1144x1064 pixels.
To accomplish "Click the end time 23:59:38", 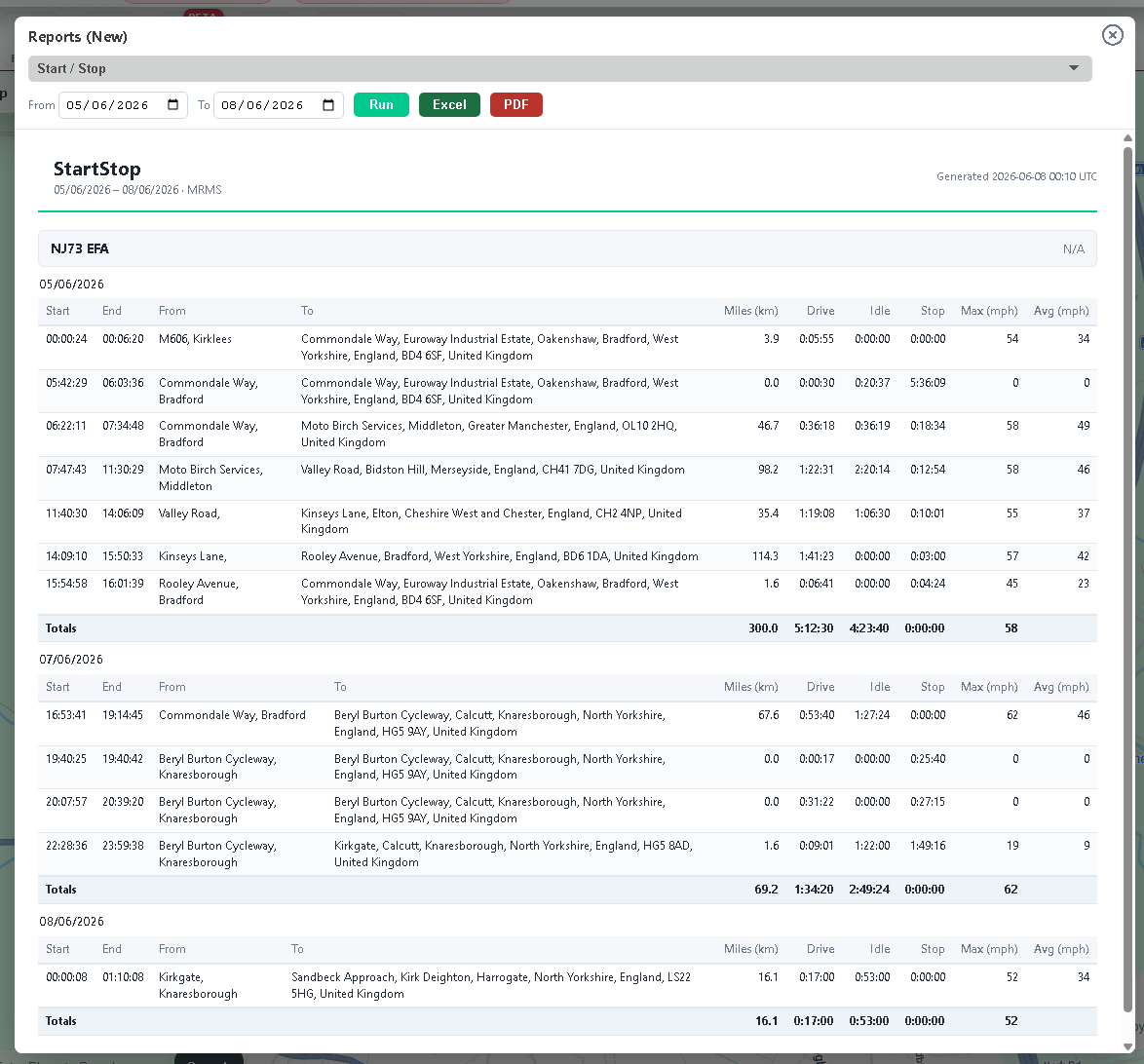I will (124, 846).
